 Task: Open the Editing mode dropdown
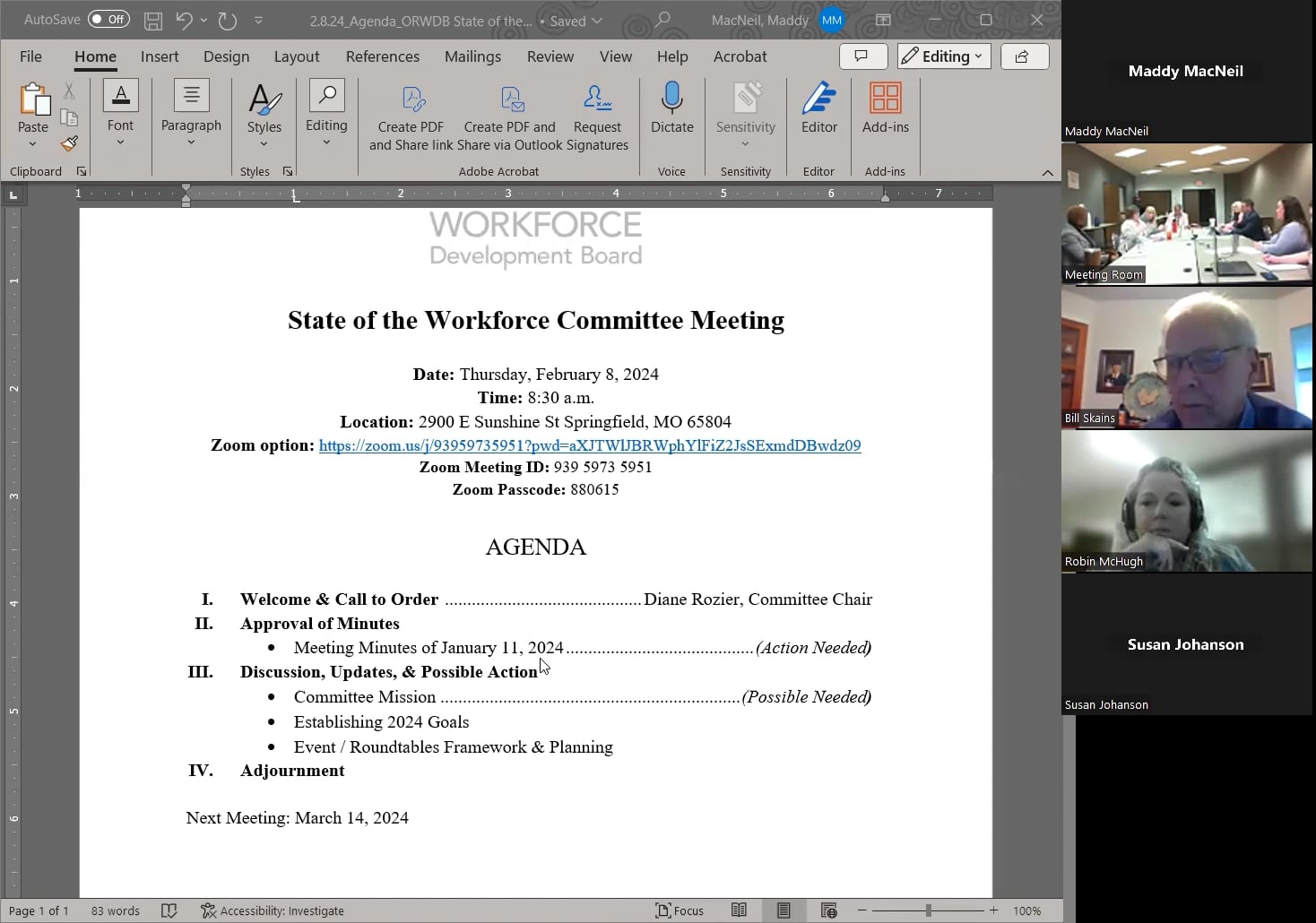(x=942, y=56)
